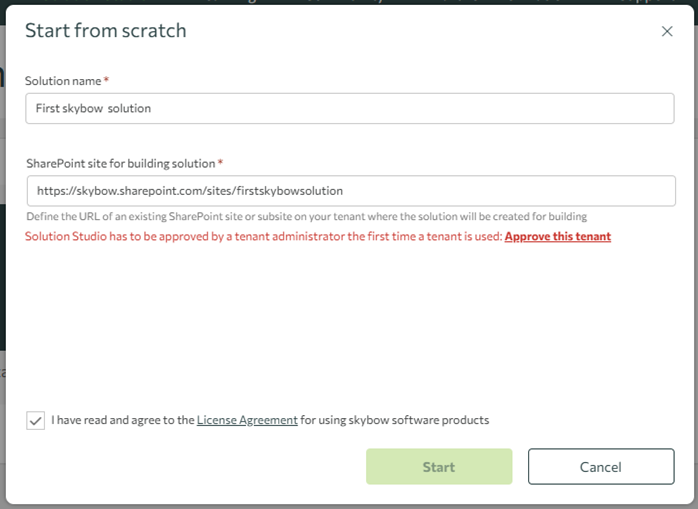Click "for using skybow software products" text

395,420
